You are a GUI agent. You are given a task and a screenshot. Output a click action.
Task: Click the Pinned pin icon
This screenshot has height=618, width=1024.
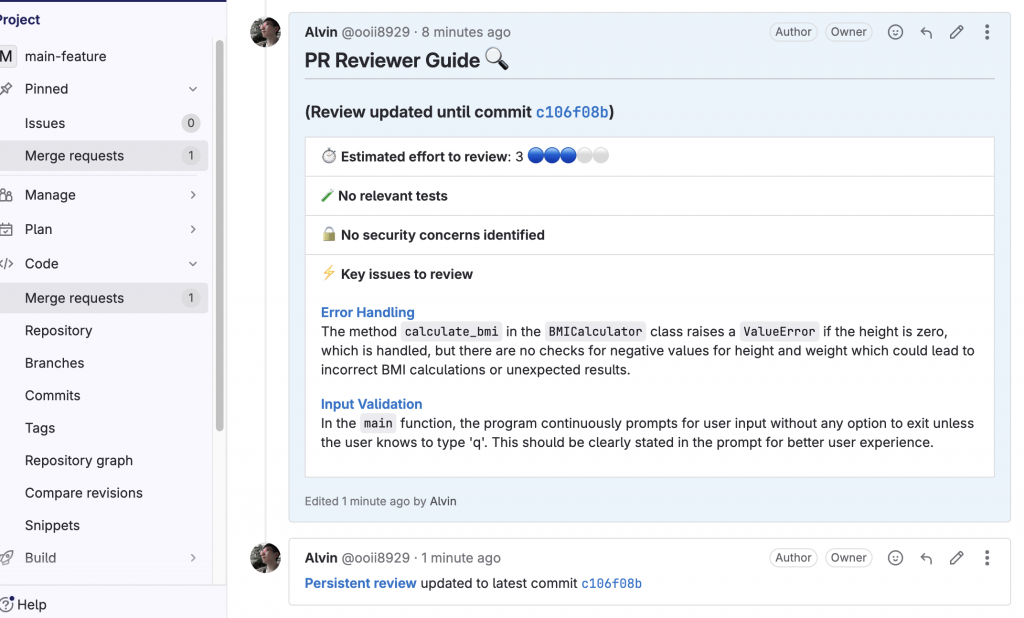[7, 89]
